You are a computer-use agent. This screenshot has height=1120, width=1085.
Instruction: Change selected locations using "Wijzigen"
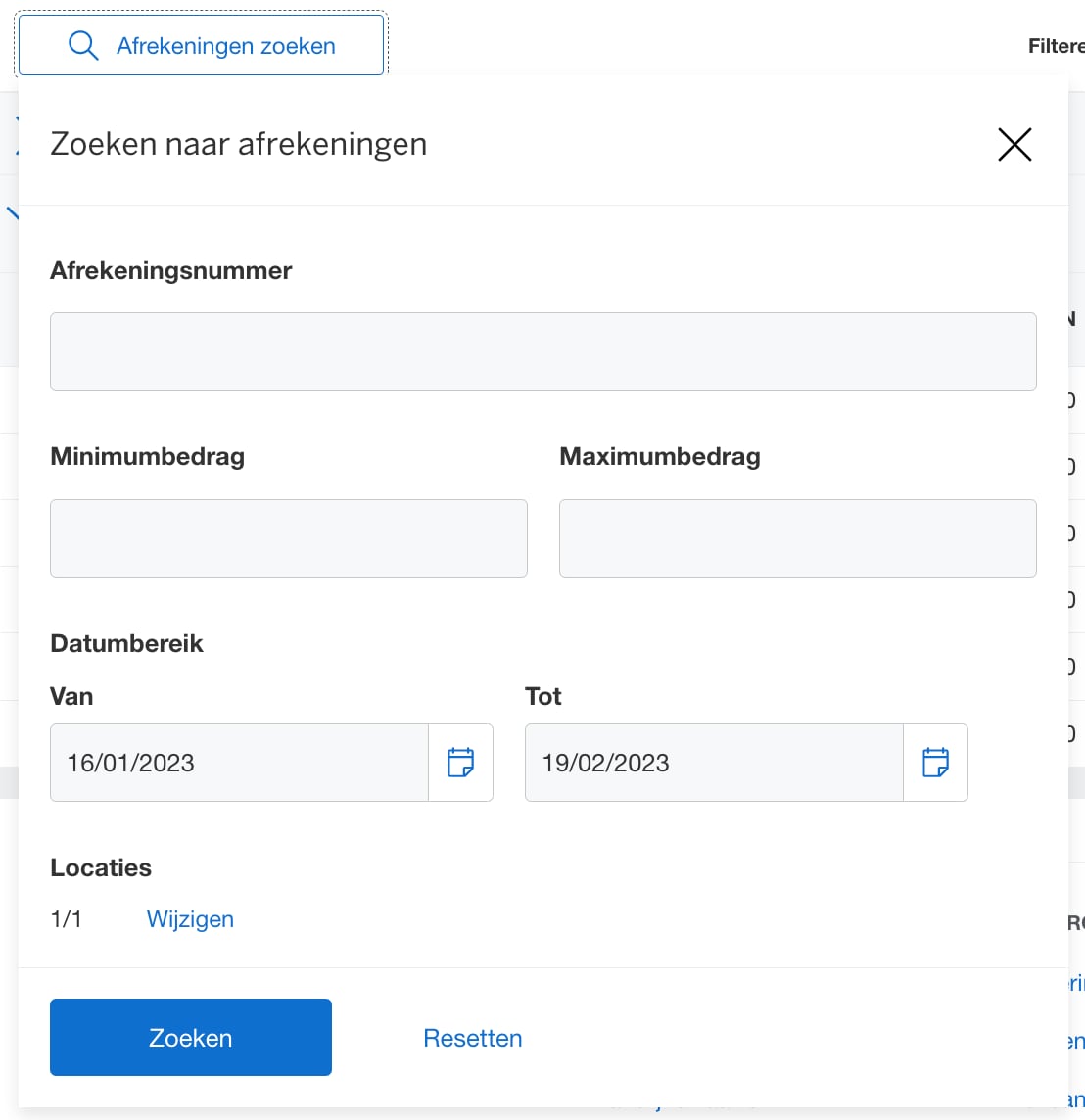(190, 919)
